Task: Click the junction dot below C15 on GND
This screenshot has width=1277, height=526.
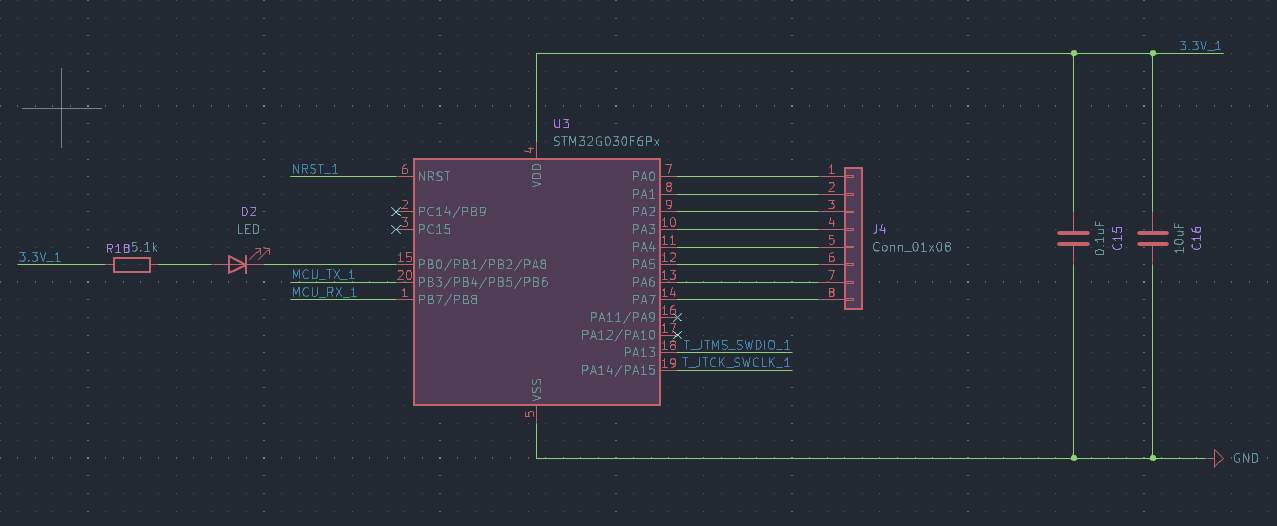Action: (1074, 458)
